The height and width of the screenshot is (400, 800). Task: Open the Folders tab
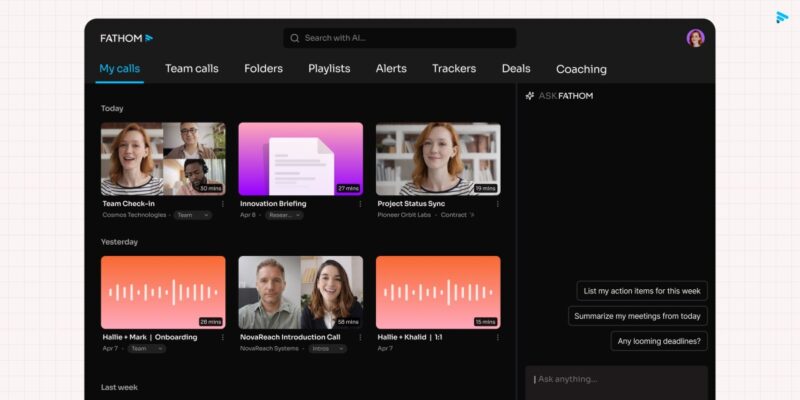coord(263,69)
